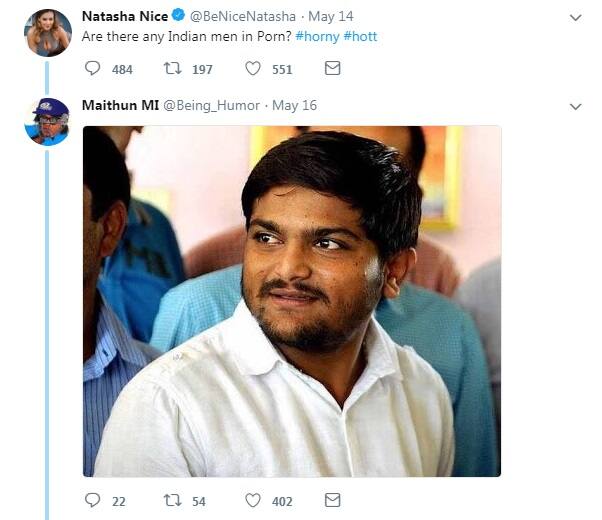Retweet the tweet with 54 retweets

click(174, 500)
